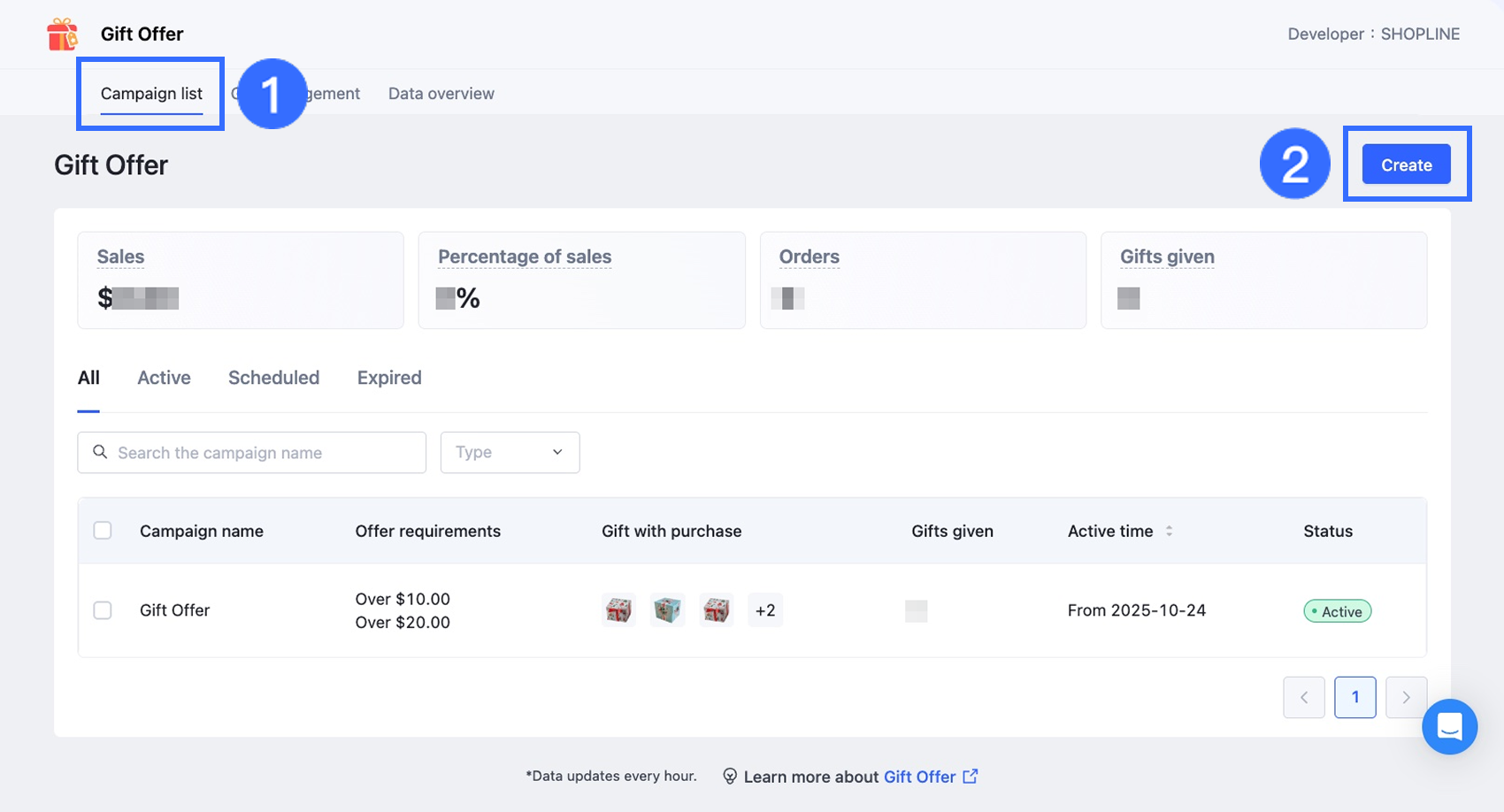Show only Expired campaigns tab

click(x=389, y=378)
